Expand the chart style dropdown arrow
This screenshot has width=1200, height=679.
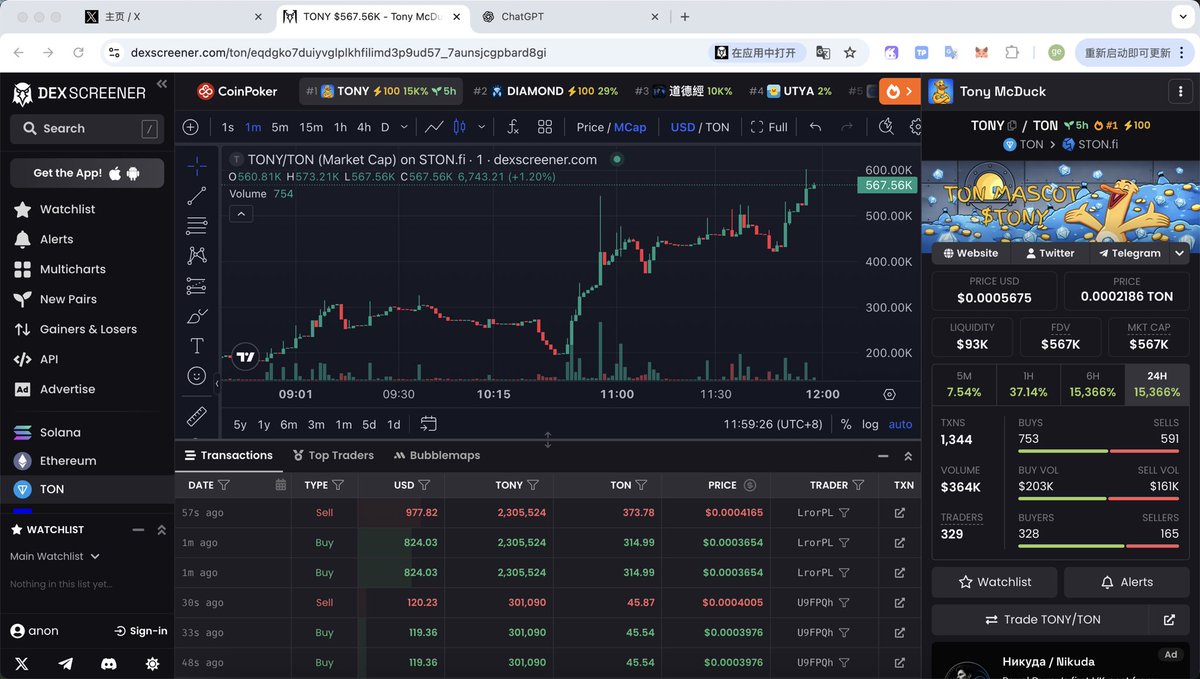pos(482,127)
